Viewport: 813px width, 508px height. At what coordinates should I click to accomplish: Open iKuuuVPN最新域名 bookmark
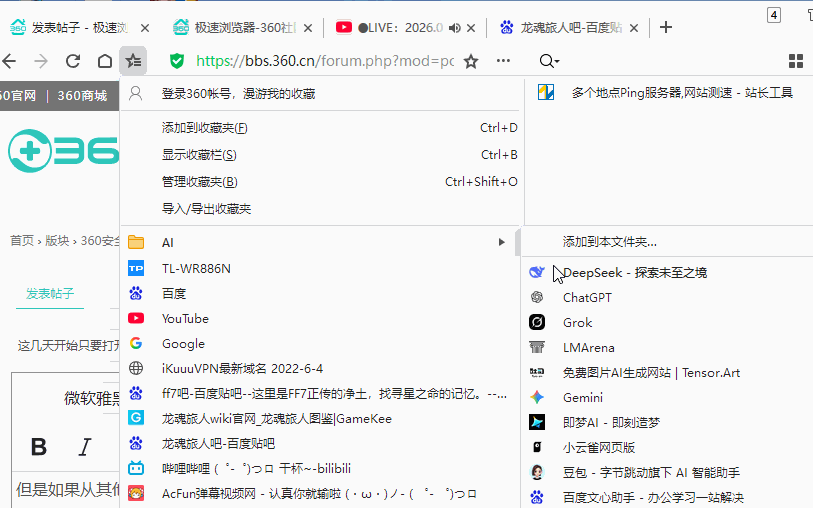(x=319, y=368)
